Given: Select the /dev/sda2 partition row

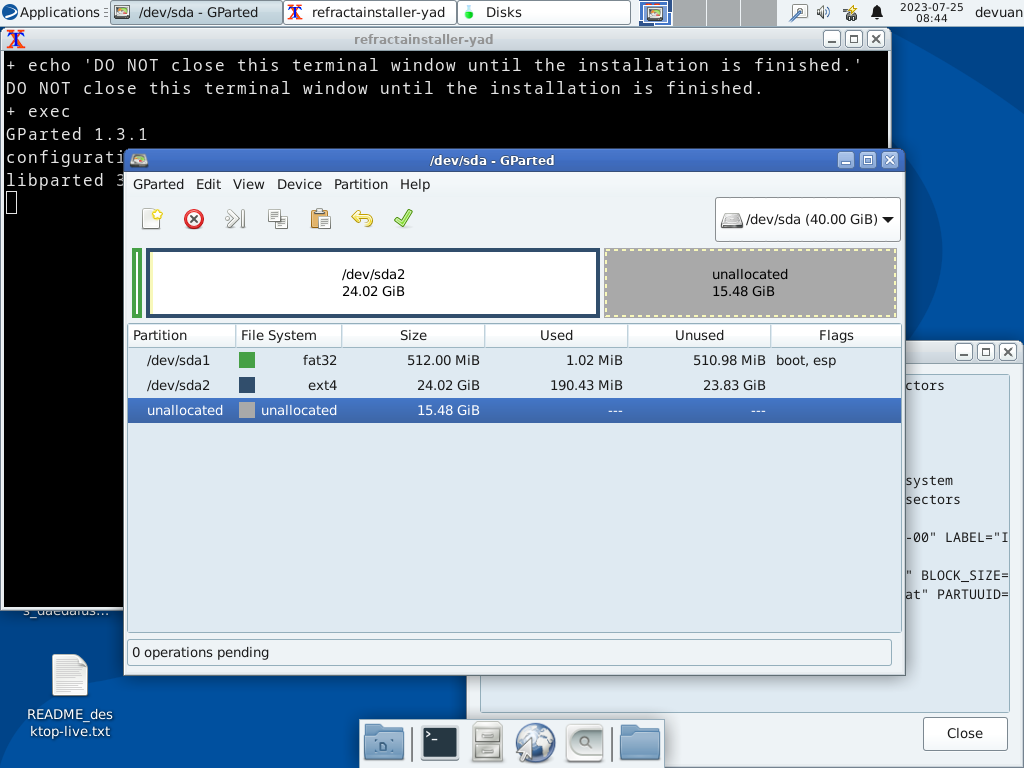Looking at the screenshot, I should (515, 385).
